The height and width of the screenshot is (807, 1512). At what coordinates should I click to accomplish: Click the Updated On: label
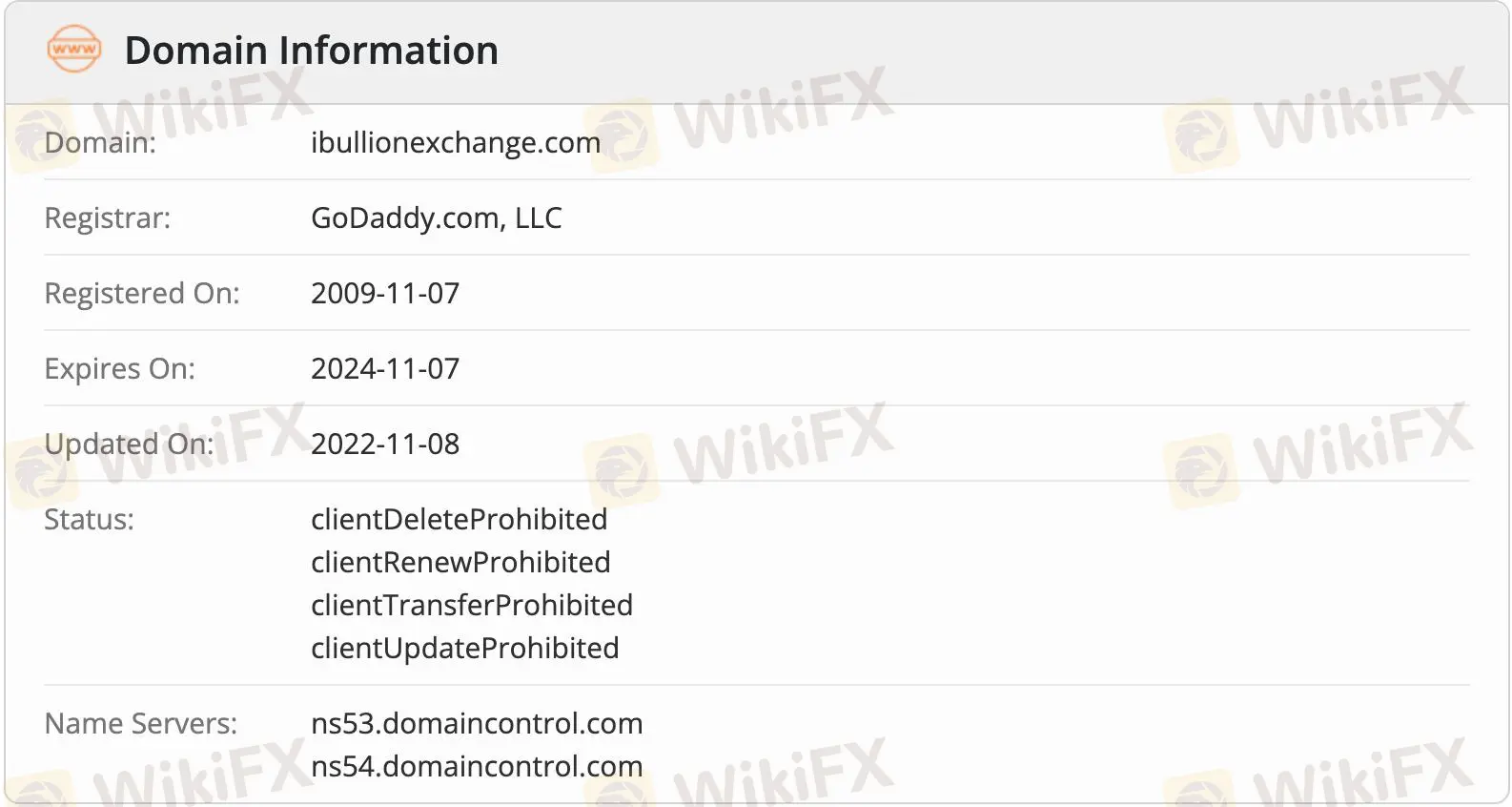click(130, 445)
